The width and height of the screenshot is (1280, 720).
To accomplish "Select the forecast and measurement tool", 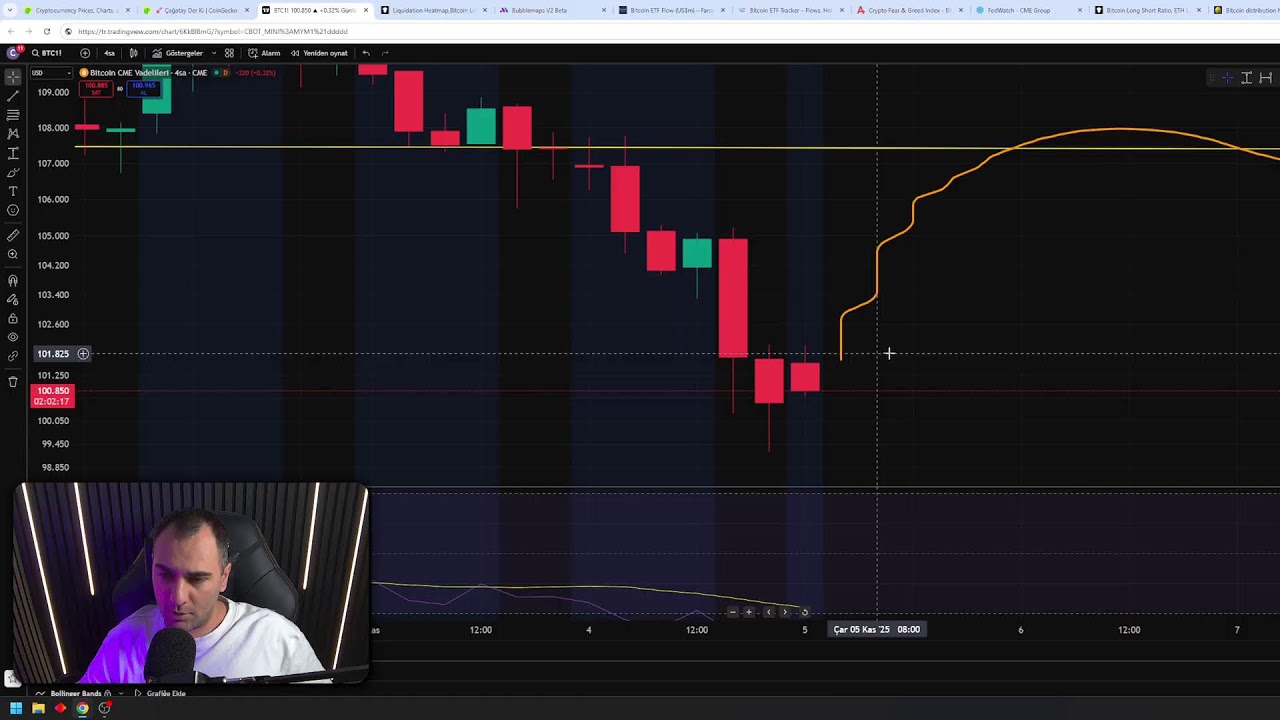I will click(x=13, y=153).
